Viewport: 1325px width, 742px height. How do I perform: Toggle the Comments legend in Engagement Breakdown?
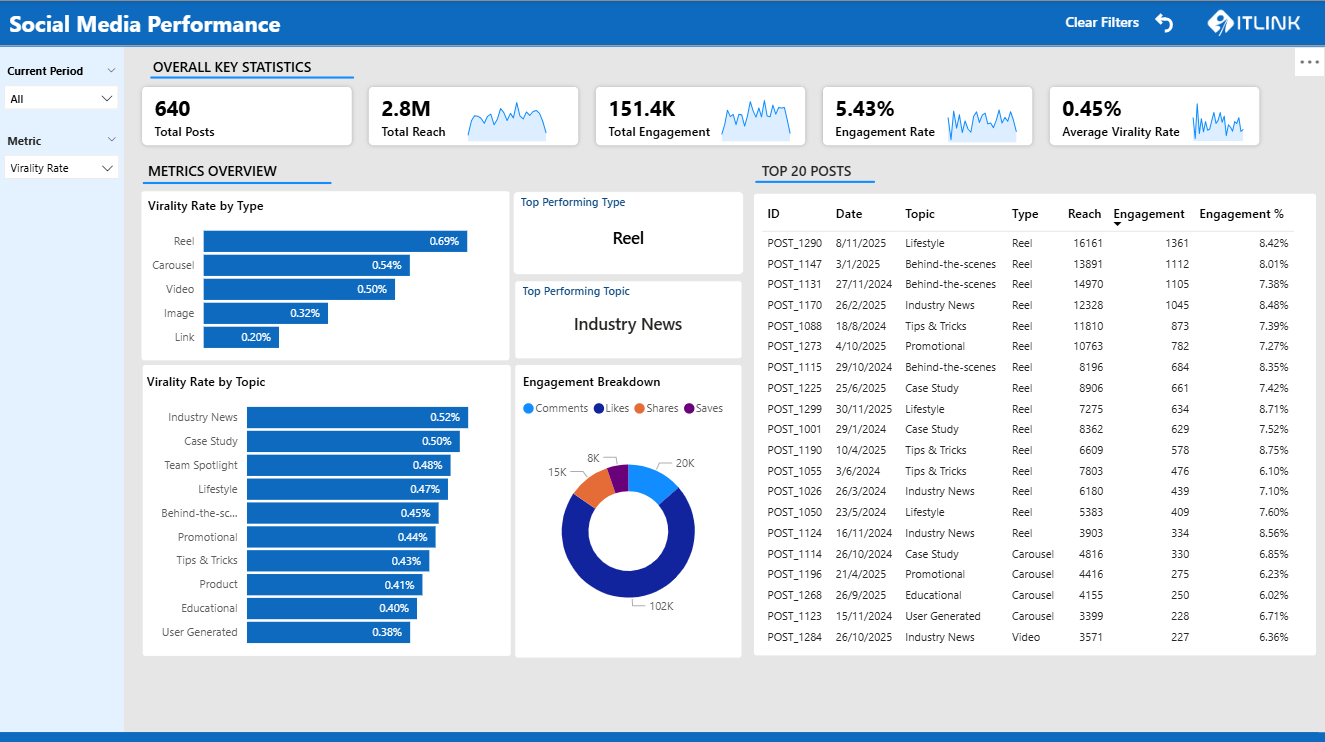point(555,408)
